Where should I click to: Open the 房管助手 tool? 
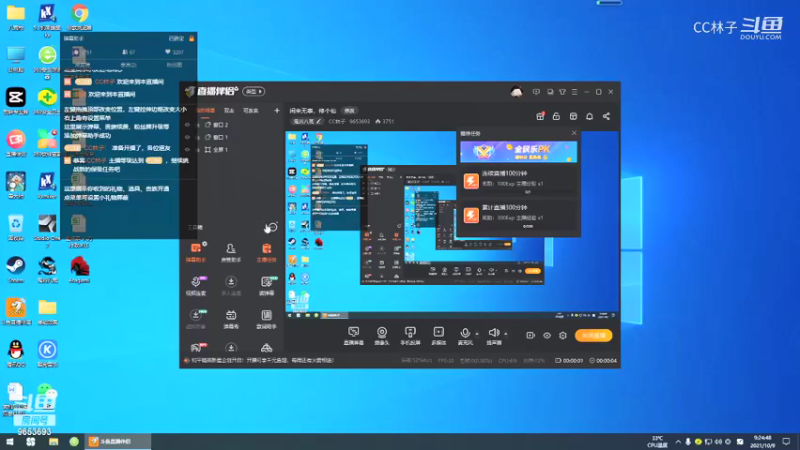click(231, 253)
